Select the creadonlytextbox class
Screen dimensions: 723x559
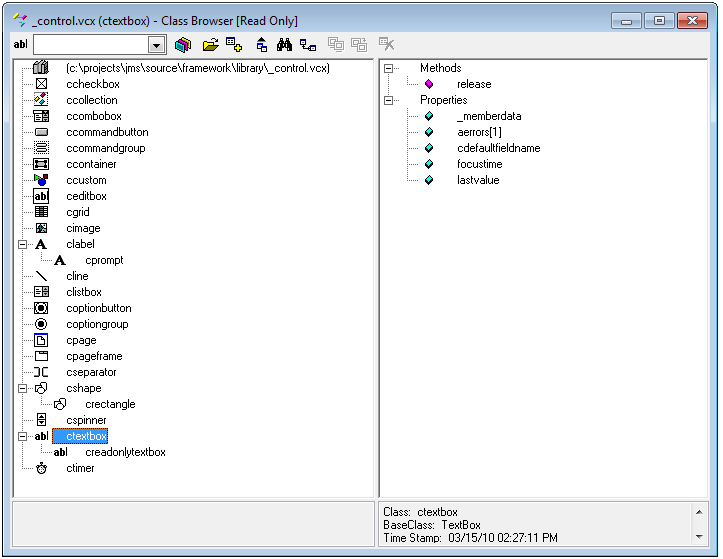pyautogui.click(x=125, y=452)
